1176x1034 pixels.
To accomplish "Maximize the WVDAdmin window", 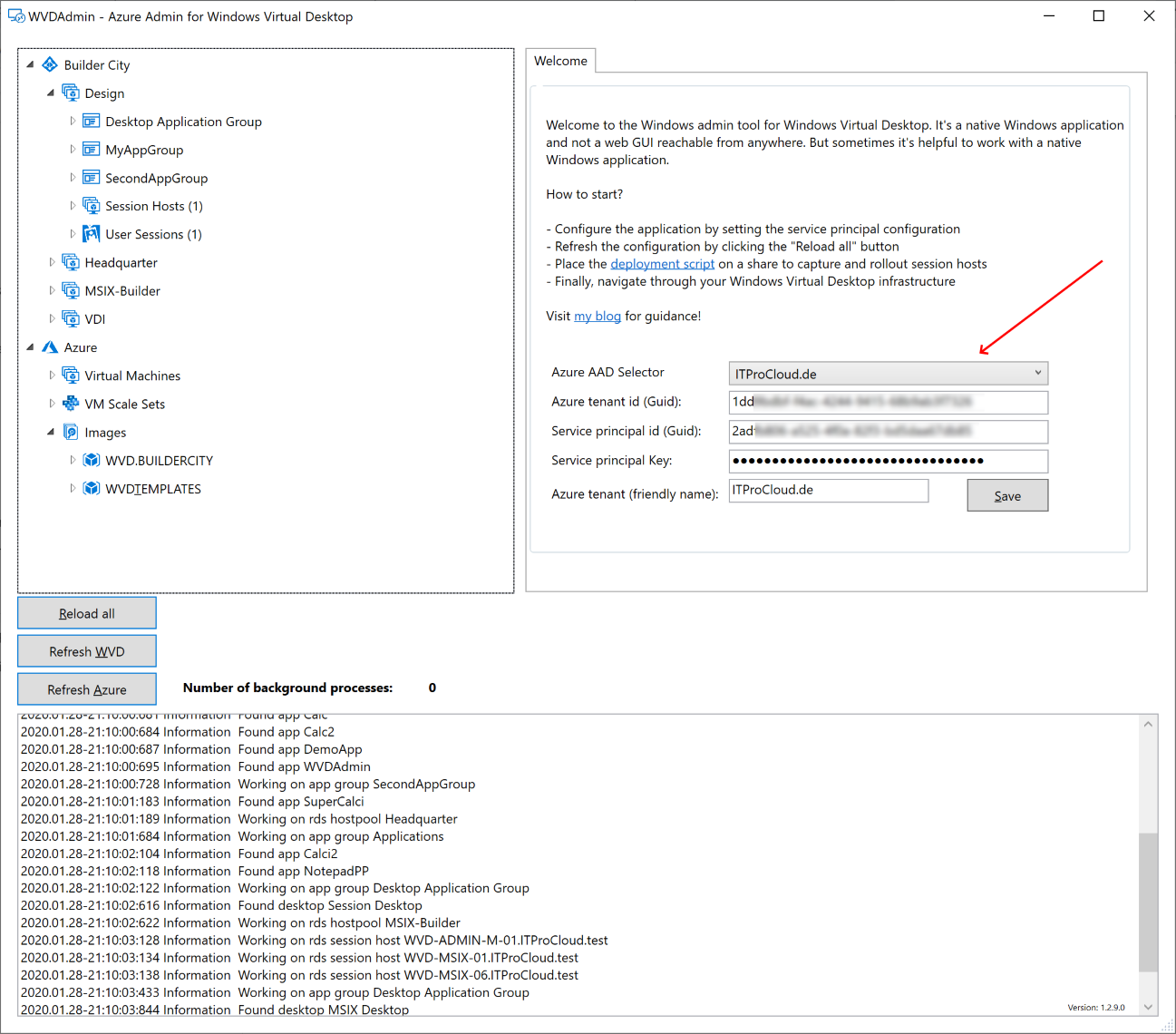I will point(1099,16).
